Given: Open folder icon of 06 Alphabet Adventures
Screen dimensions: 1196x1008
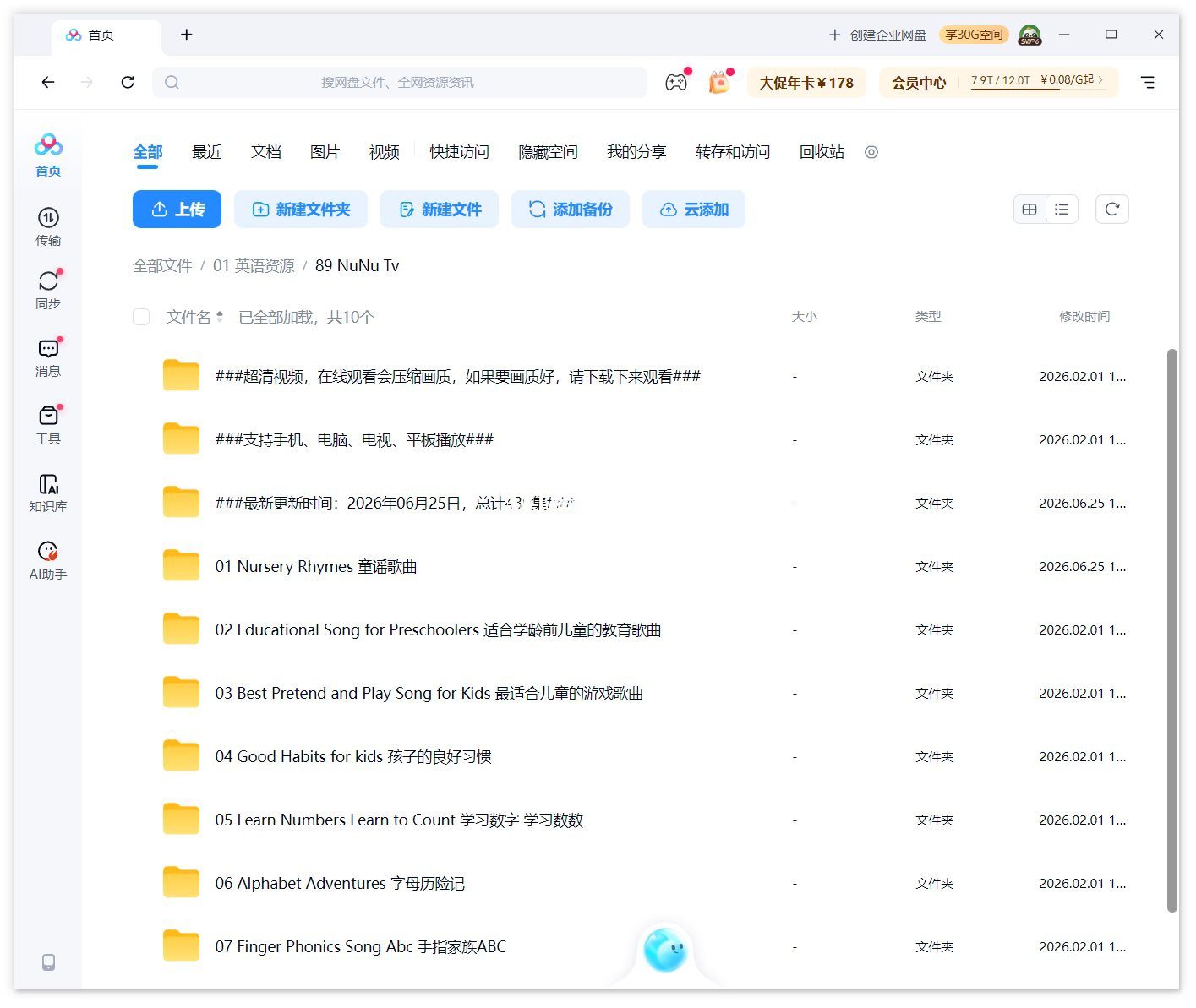Looking at the screenshot, I should click(181, 882).
